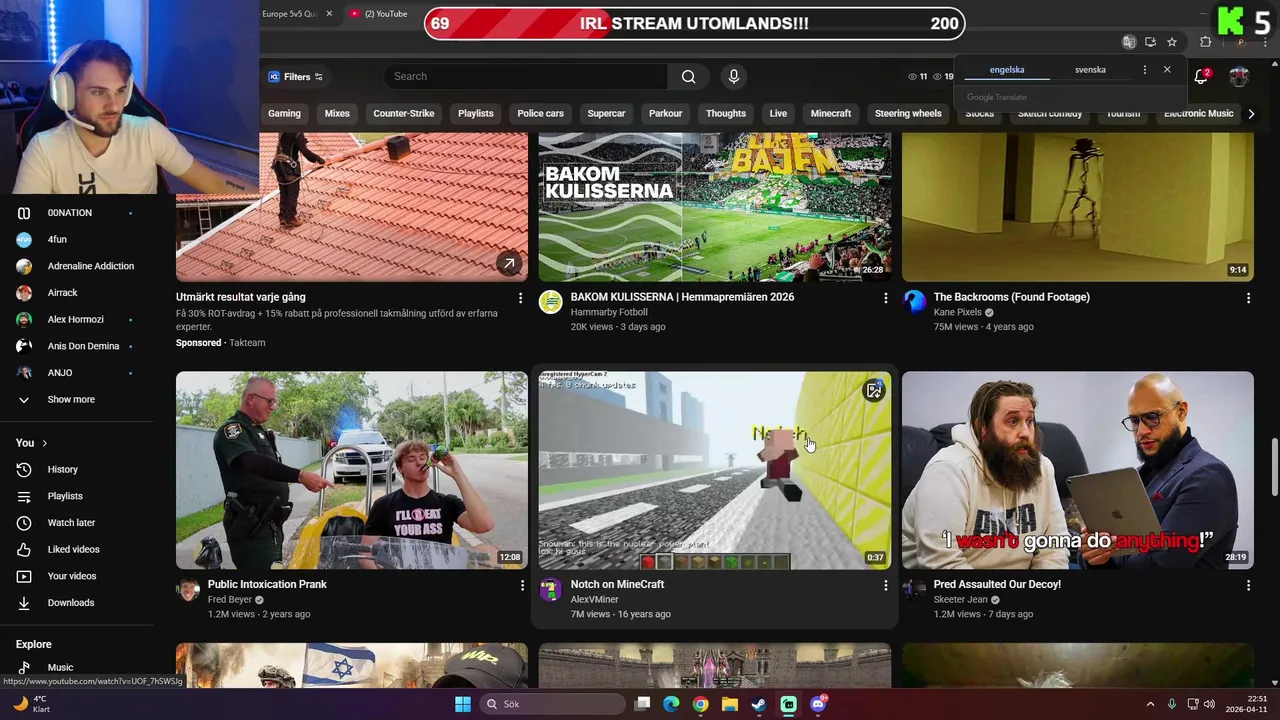1280x720 pixels.
Task: Select the Police cars chip
Action: pyautogui.click(x=541, y=114)
